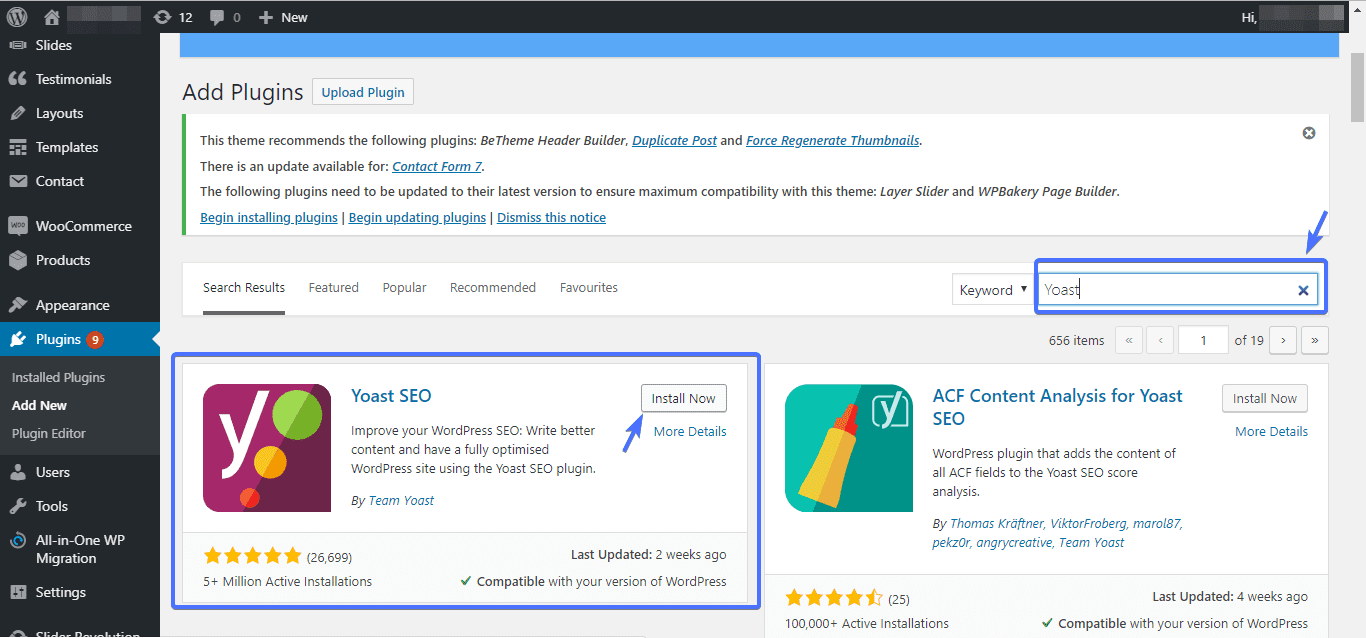Open the Duplicate Post link
The image size is (1366, 638).
pyautogui.click(x=674, y=140)
